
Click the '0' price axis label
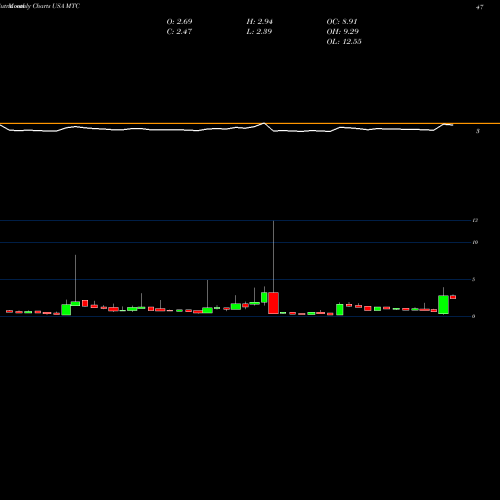(473, 316)
